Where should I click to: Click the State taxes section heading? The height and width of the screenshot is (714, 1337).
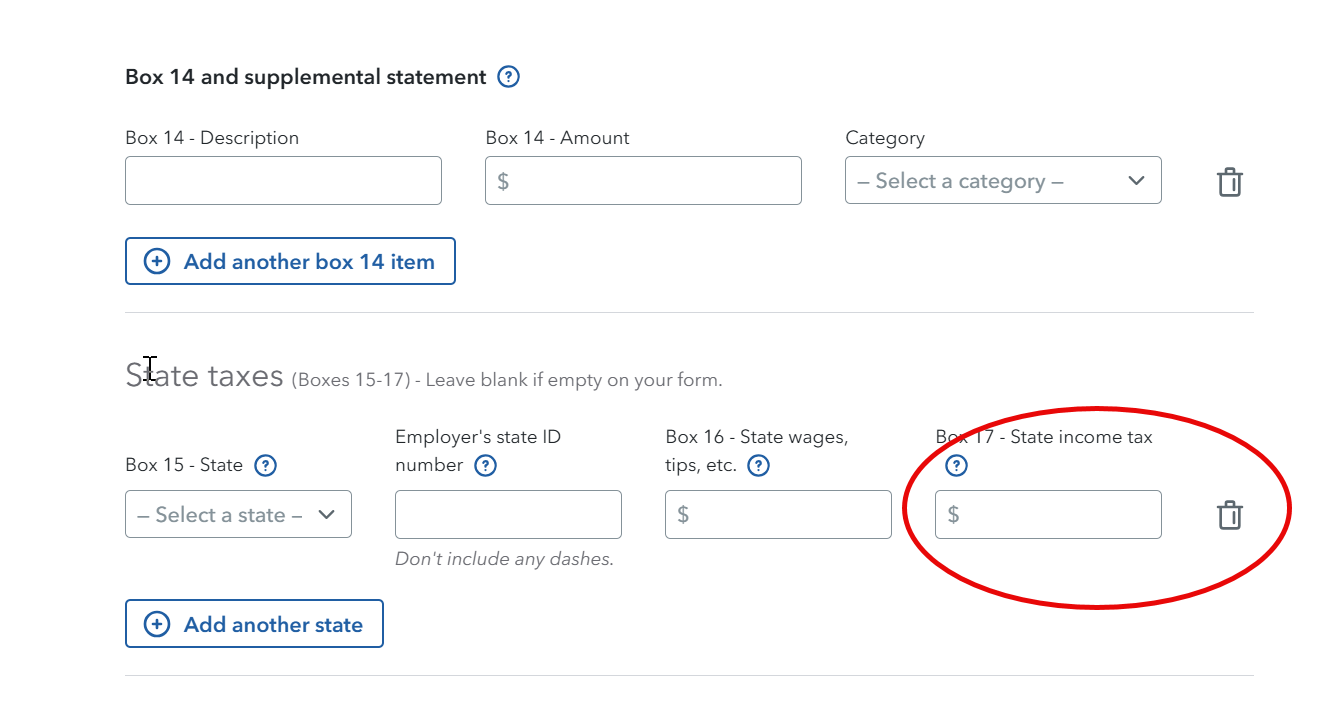[x=204, y=376]
